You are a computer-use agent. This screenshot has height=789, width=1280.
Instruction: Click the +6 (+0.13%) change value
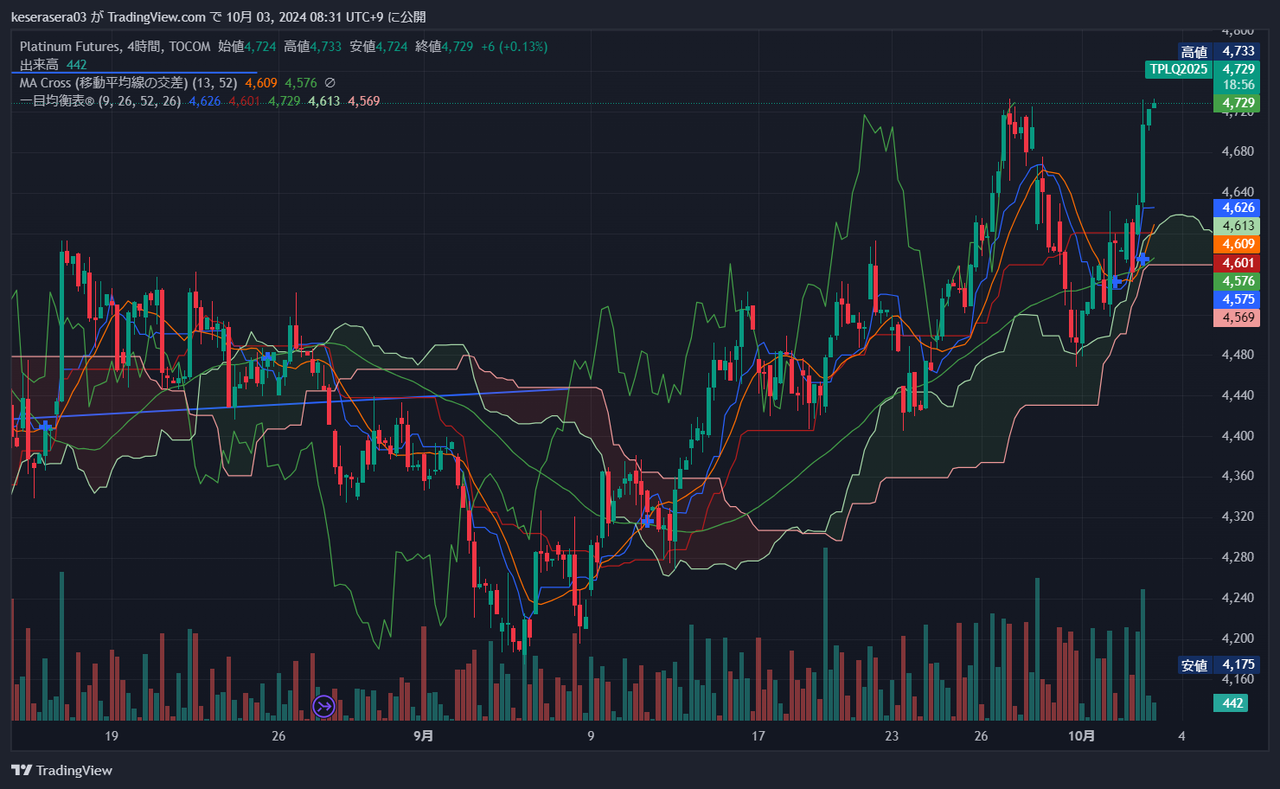pos(514,46)
